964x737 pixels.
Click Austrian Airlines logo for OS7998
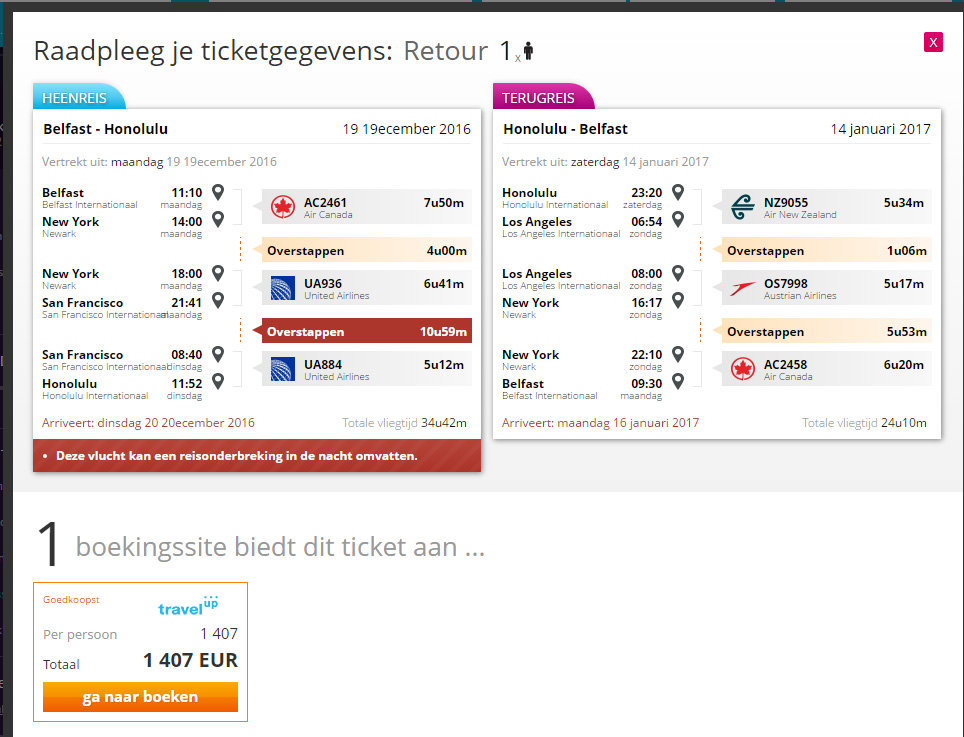pyautogui.click(x=743, y=288)
